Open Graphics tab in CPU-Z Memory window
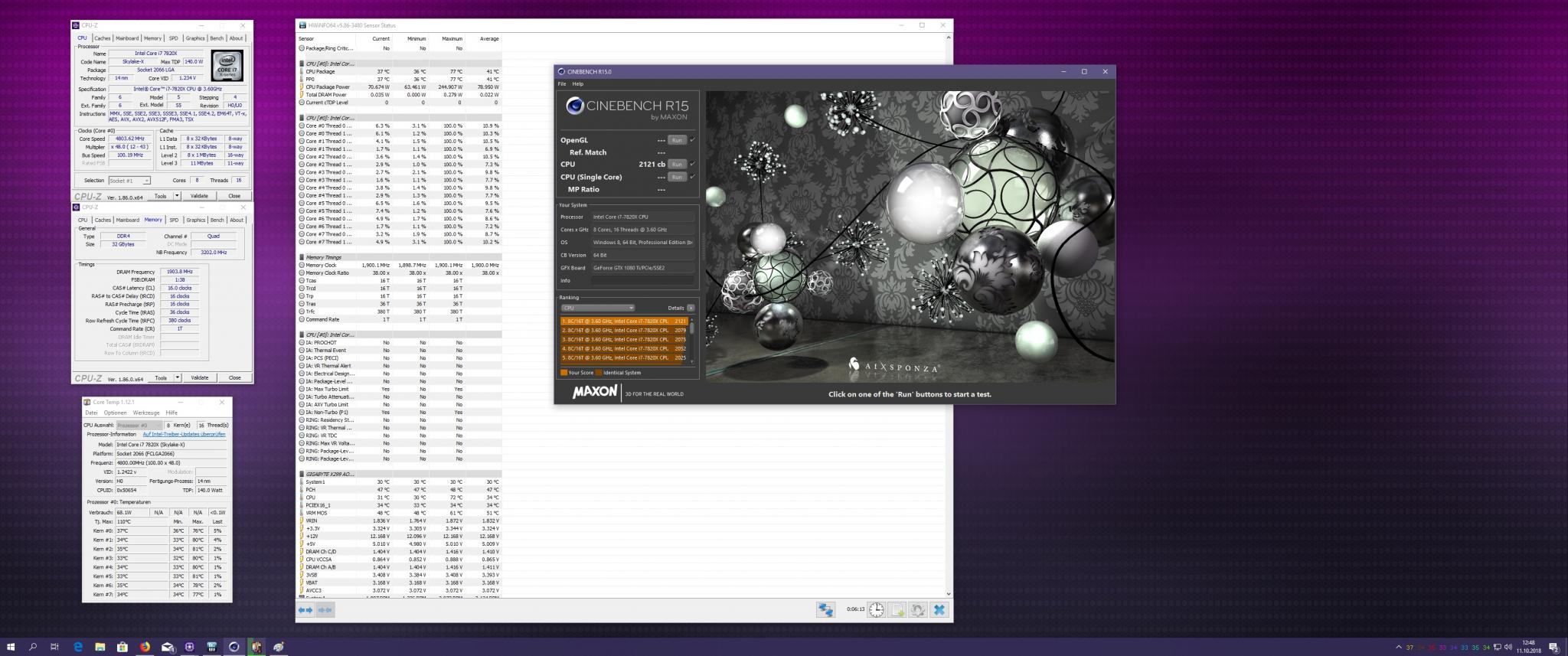Image resolution: width=1568 pixels, height=656 pixels. tap(195, 220)
